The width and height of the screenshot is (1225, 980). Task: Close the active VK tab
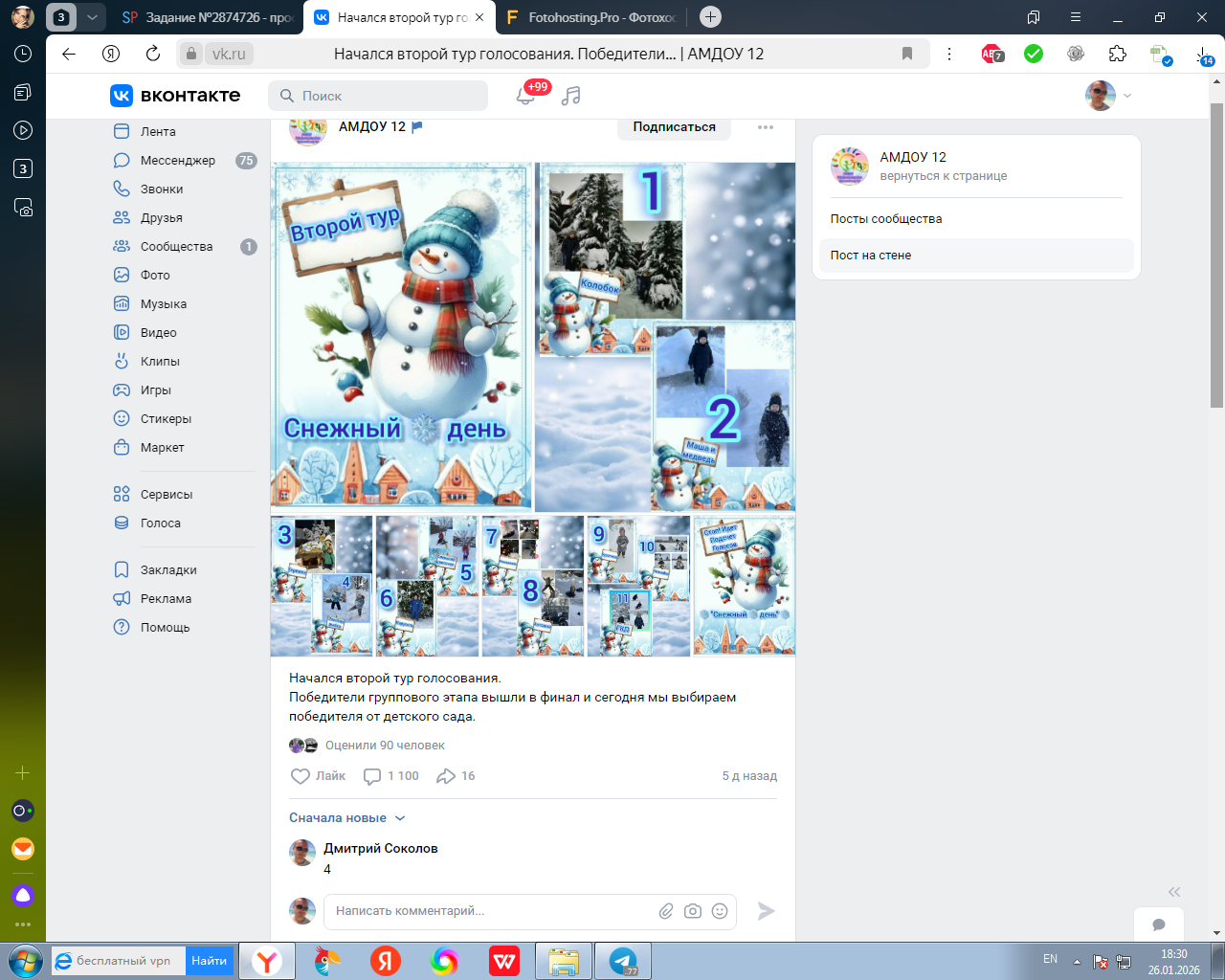[479, 17]
